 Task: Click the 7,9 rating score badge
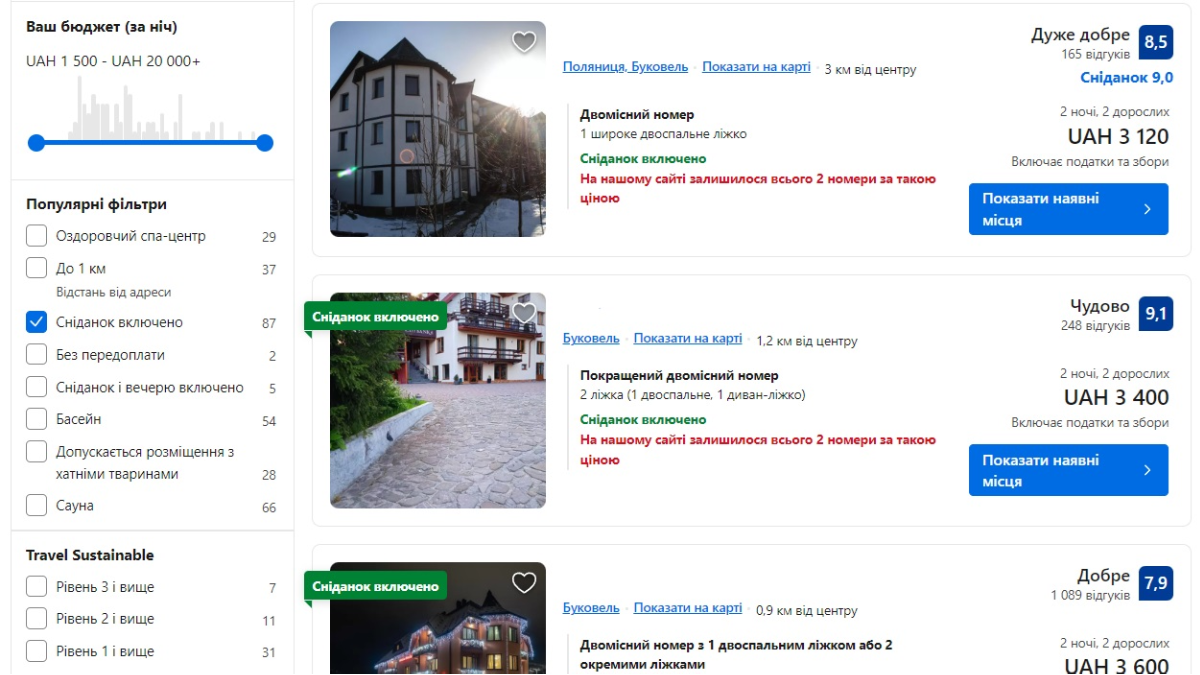click(x=1155, y=583)
